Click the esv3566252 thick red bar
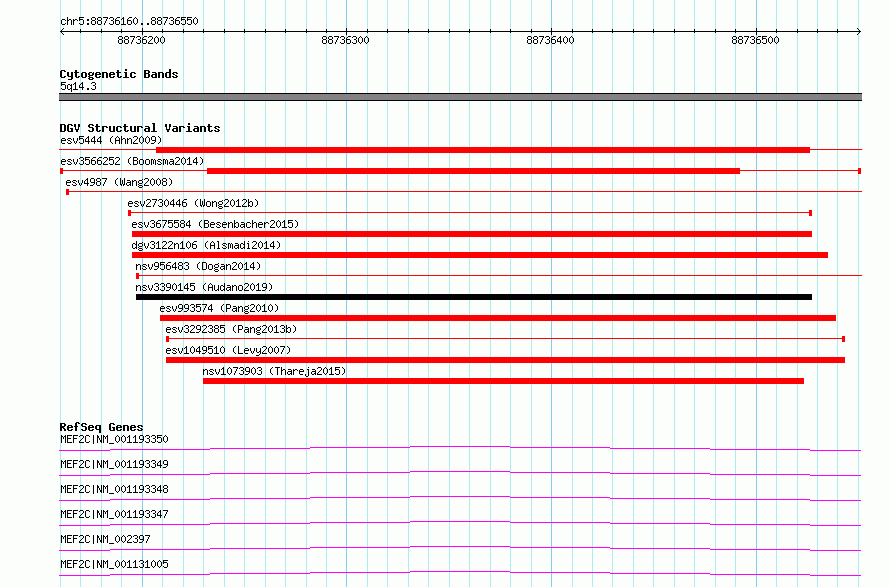This screenshot has height=587, width=890. click(x=473, y=171)
